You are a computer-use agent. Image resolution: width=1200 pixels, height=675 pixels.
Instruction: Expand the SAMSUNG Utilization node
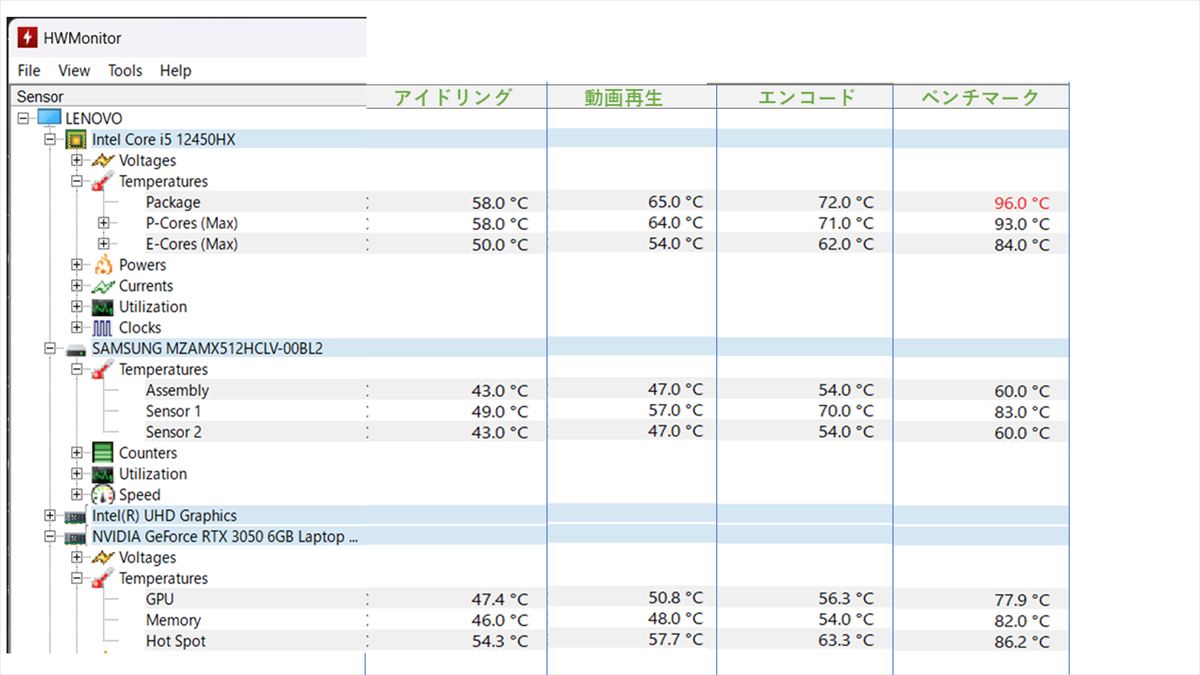tap(77, 474)
